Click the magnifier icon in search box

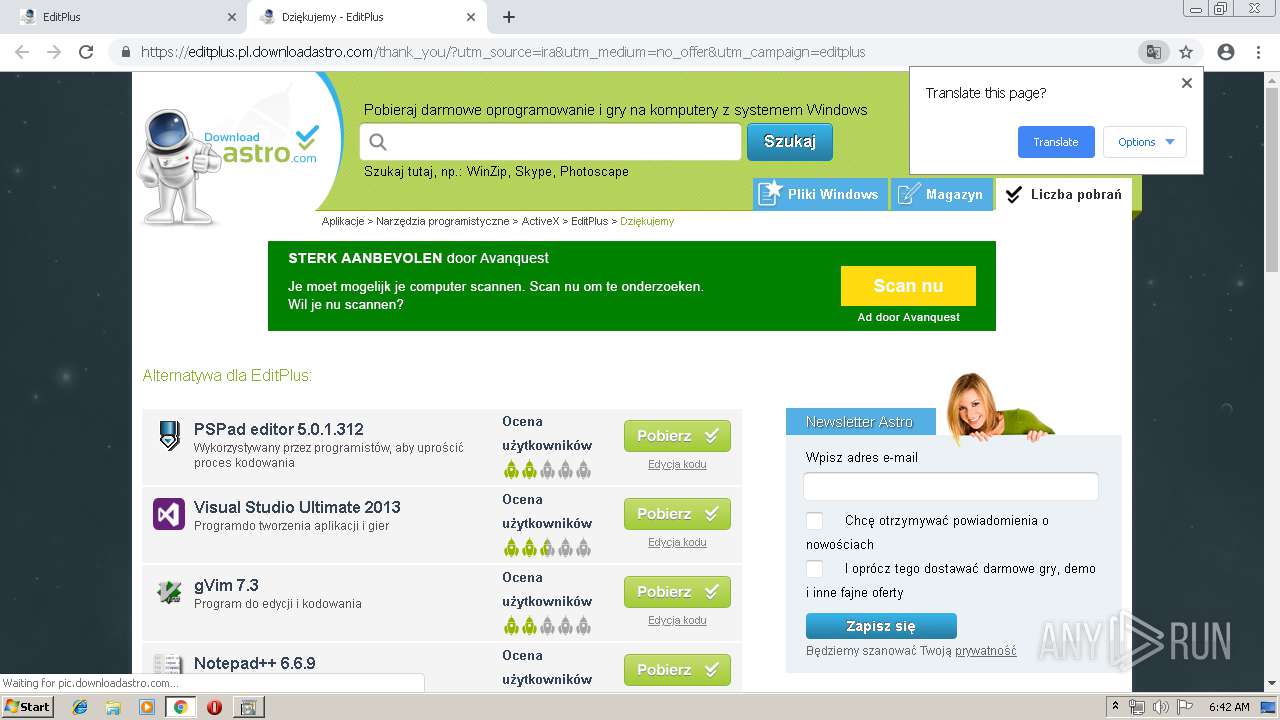click(378, 142)
